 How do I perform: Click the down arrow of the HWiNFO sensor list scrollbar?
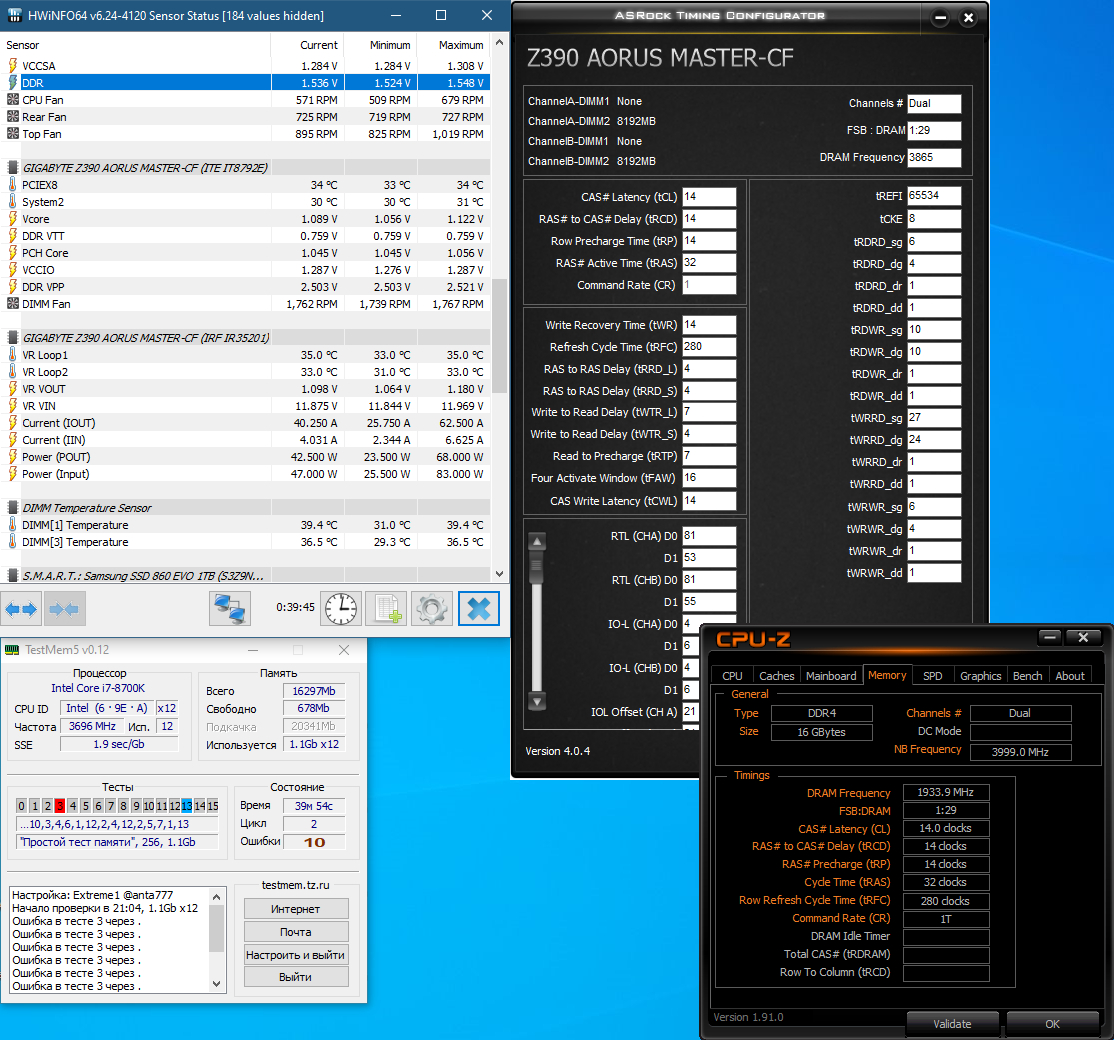tap(499, 573)
